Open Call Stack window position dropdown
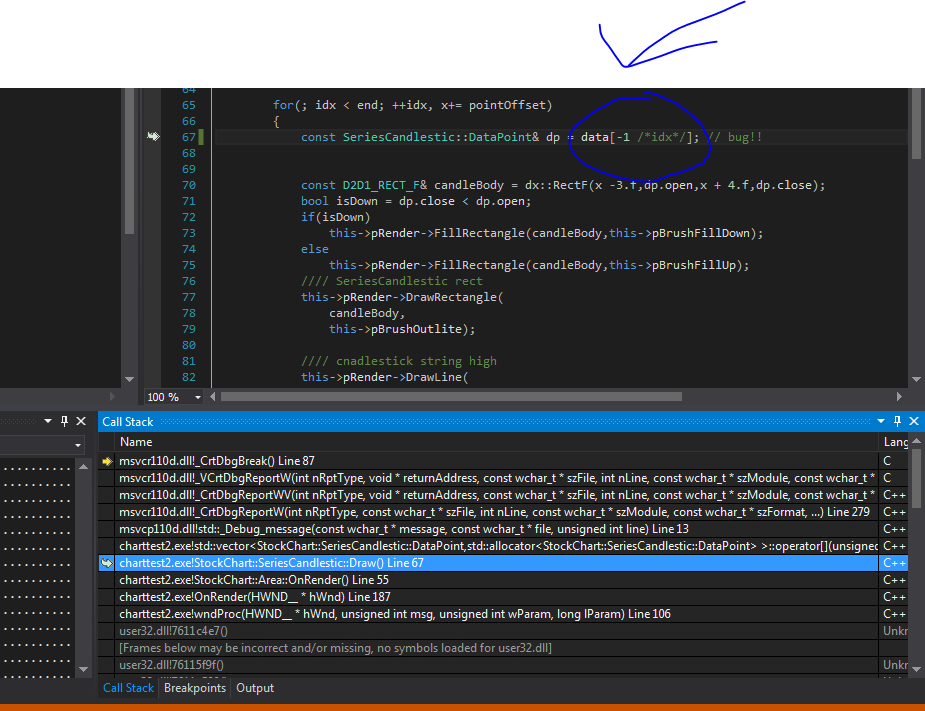This screenshot has width=925, height=711. tap(881, 421)
